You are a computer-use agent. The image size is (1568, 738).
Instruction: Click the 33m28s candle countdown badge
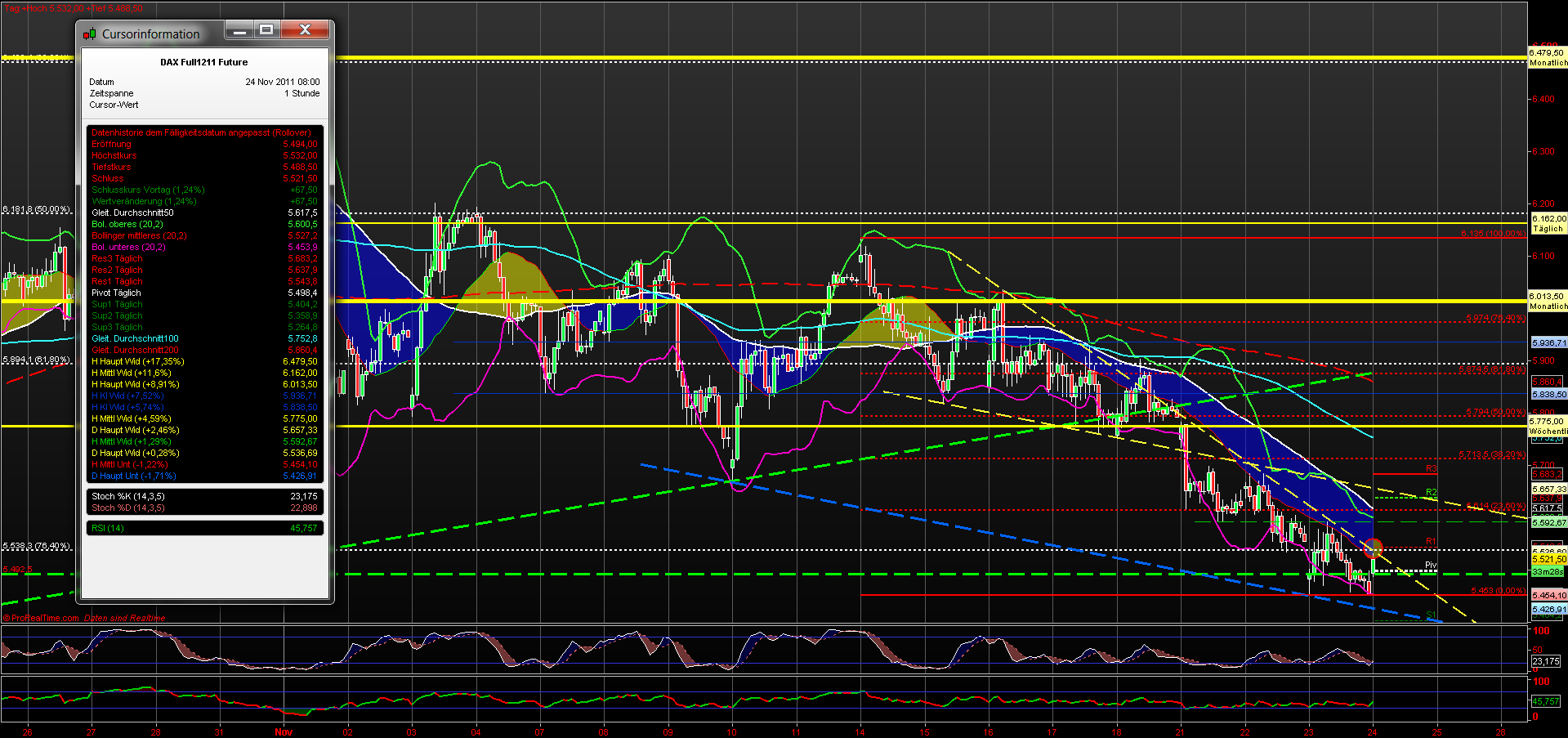pos(1548,572)
